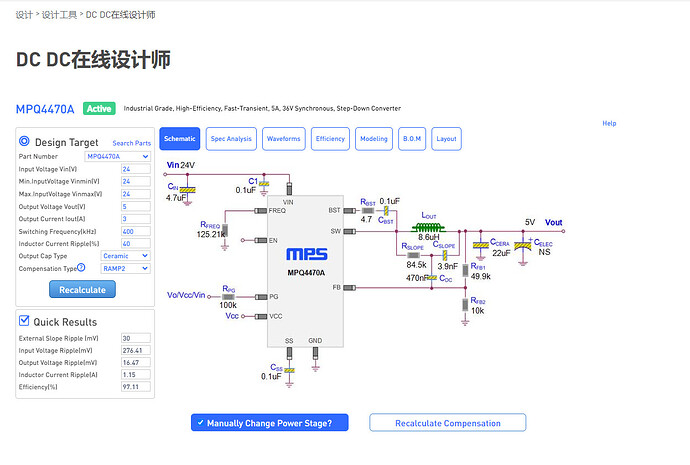Select the Rfb1 49.9k resistor symbol

coord(465,271)
